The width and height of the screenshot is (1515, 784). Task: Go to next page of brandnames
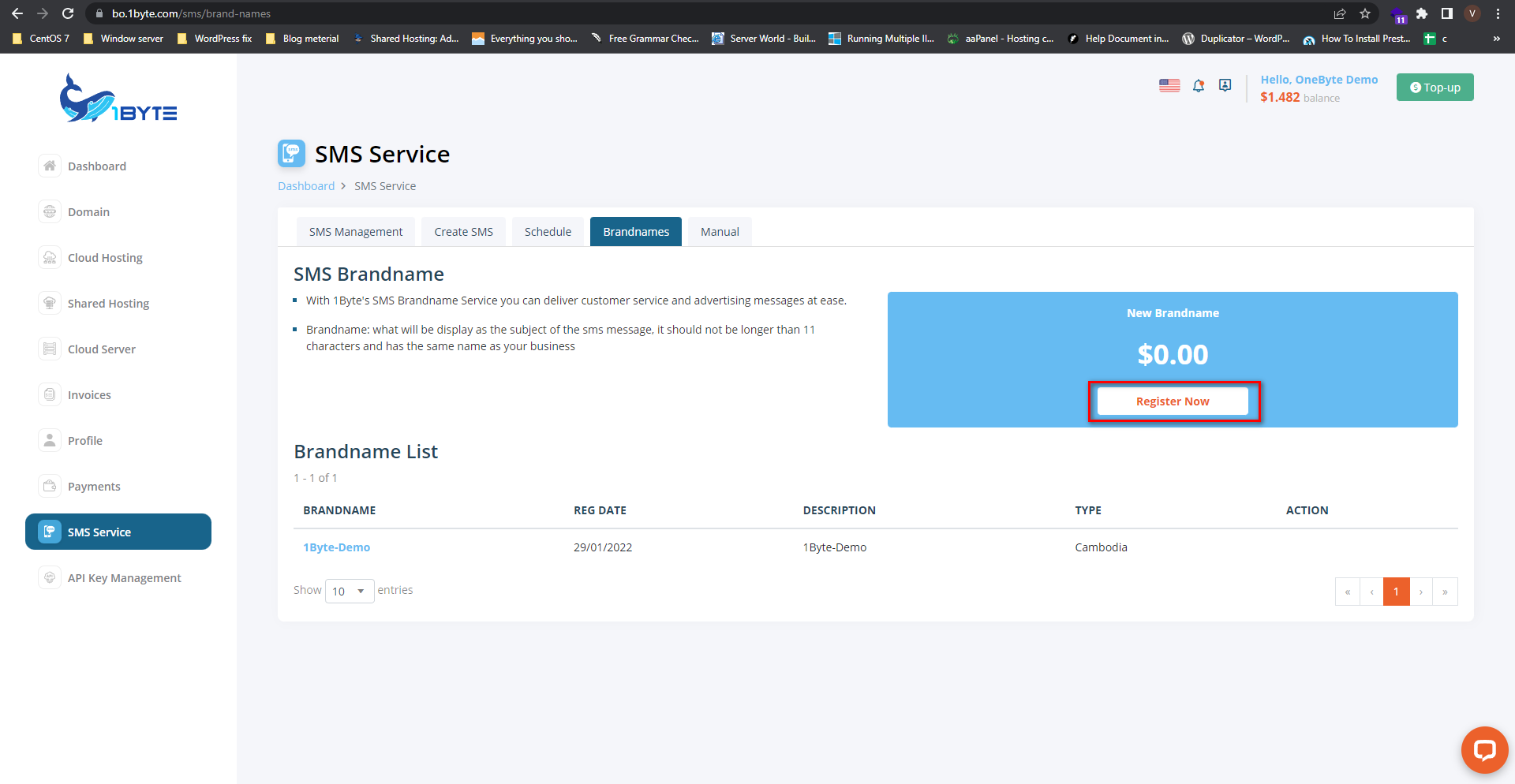coord(1421,592)
